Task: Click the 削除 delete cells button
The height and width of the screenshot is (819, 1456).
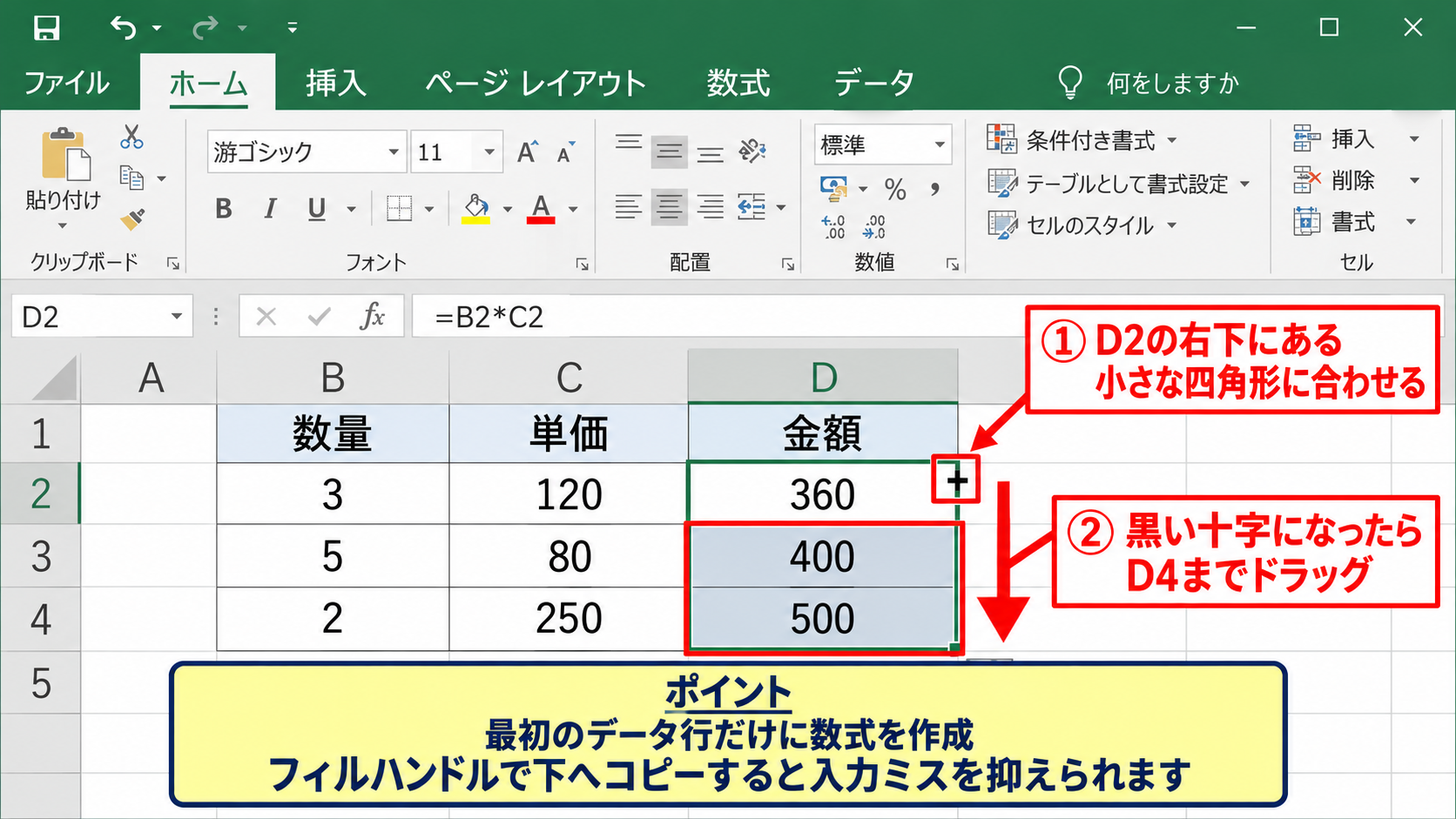Action: click(1335, 180)
